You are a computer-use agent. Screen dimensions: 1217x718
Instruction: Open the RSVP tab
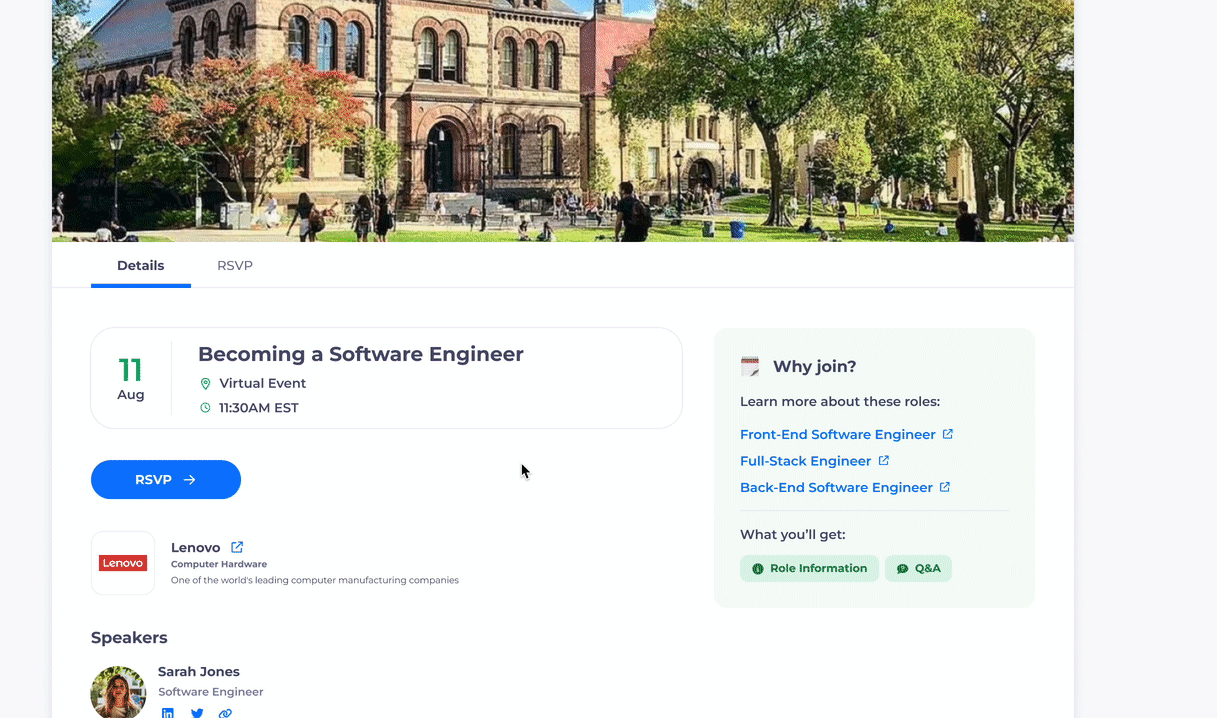pos(235,266)
